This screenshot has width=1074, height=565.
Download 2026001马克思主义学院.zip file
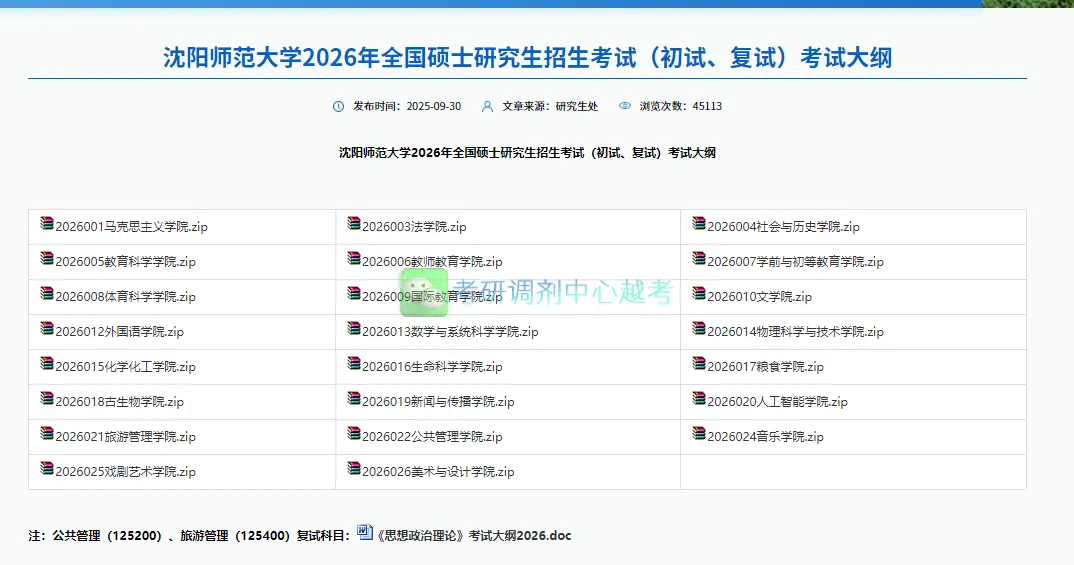click(132, 227)
